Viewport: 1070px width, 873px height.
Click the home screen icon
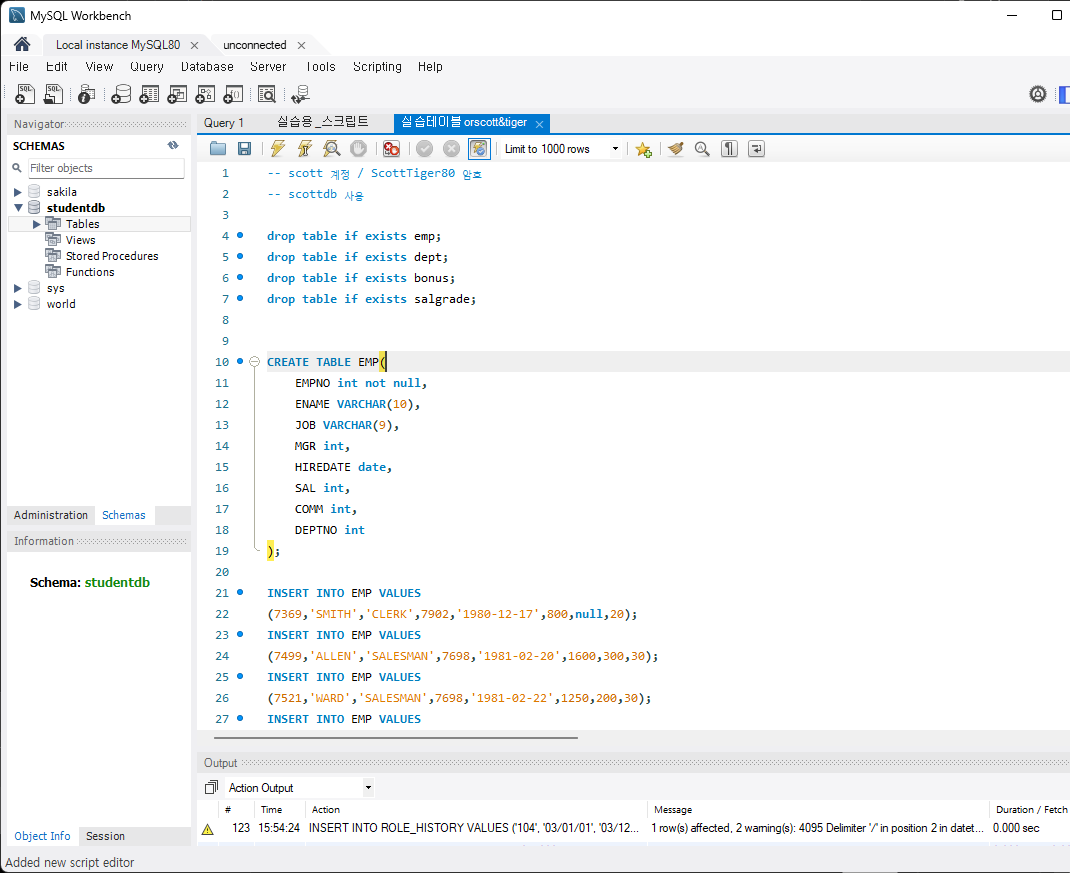coord(22,44)
